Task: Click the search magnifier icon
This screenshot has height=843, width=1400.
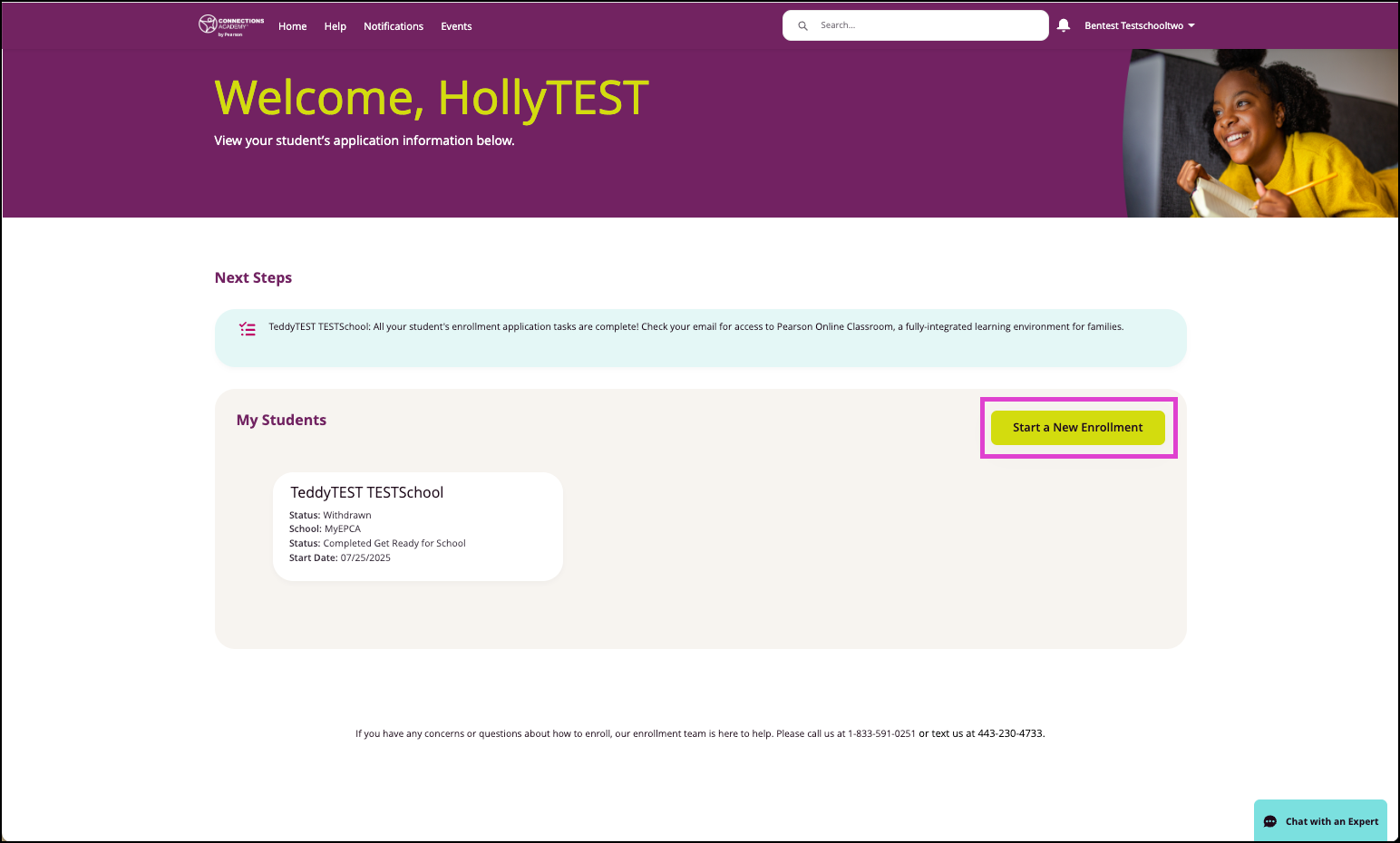Action: 802,25
